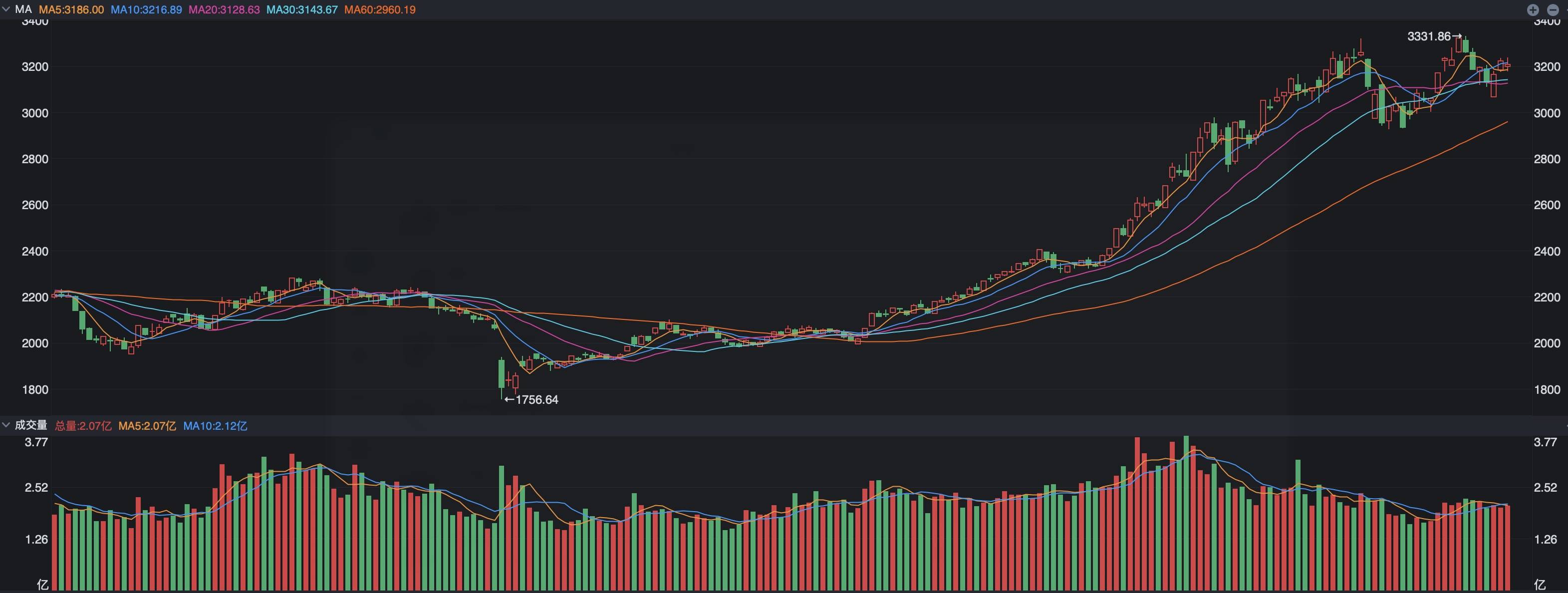
Task: Toggle the MA10:2.12亿 volume average line
Action: [x=216, y=426]
